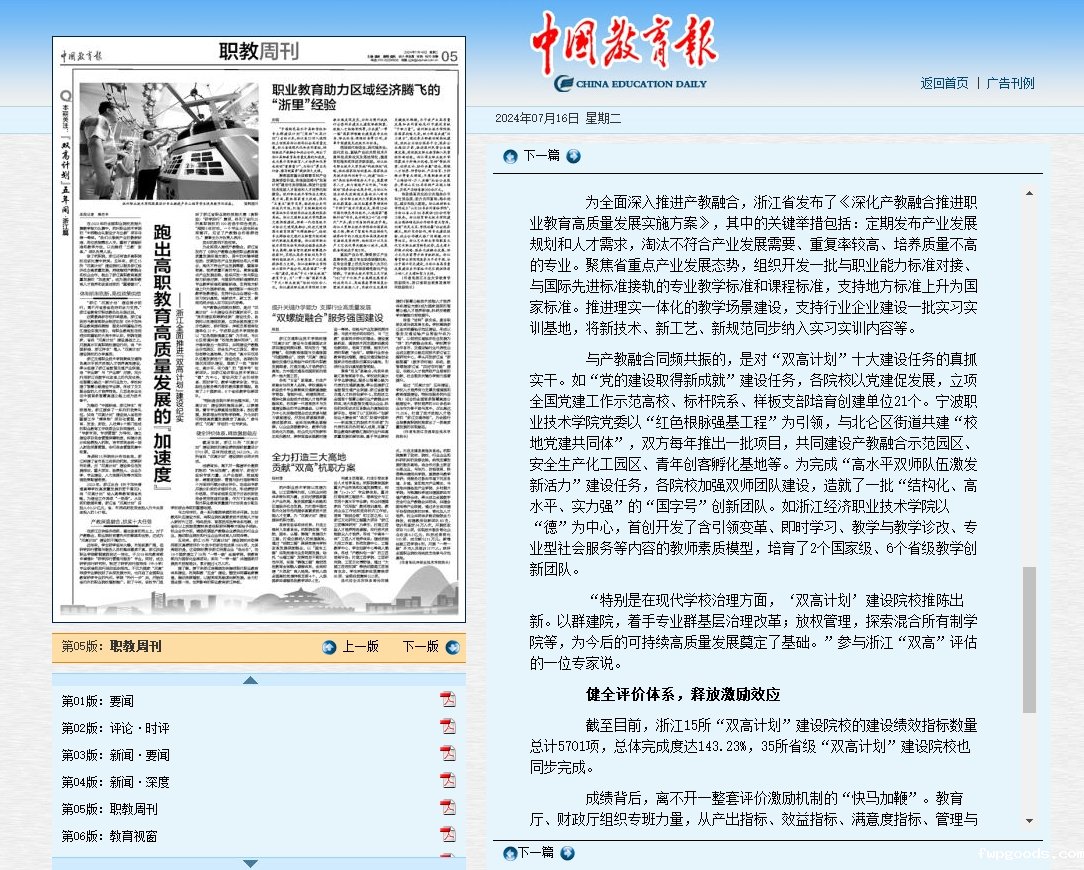This screenshot has height=870, width=1084.
Task: Open the PDF icon beside 第06版 教育视窗
Action: [x=448, y=834]
